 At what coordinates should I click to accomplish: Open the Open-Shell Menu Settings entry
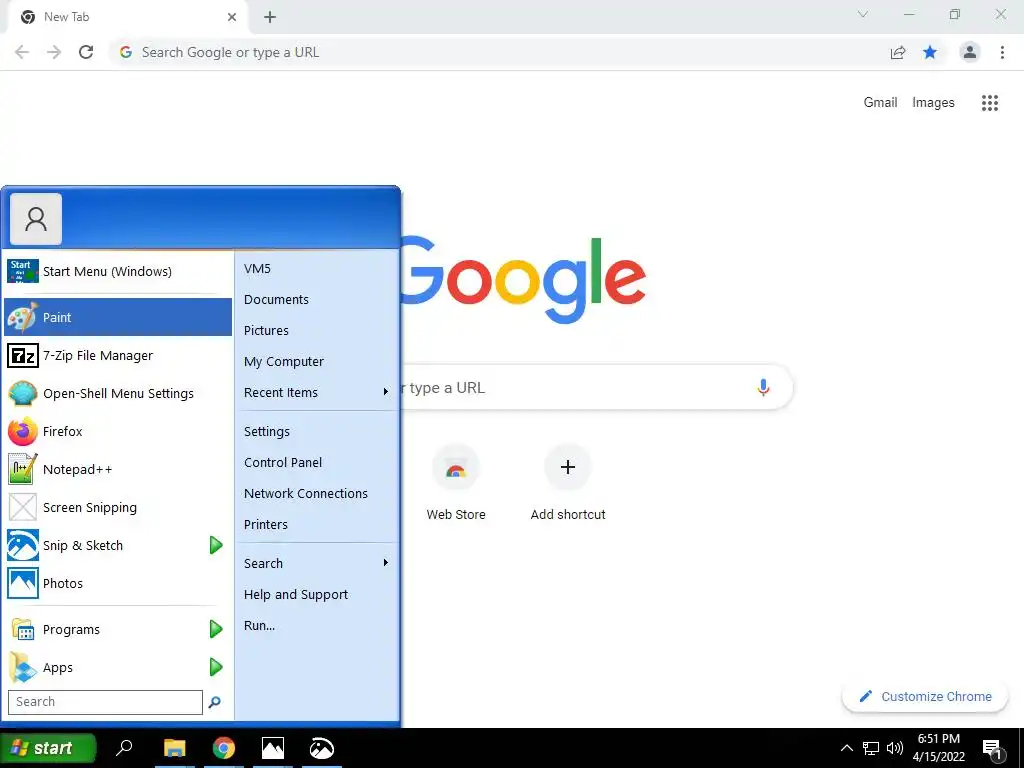(118, 393)
